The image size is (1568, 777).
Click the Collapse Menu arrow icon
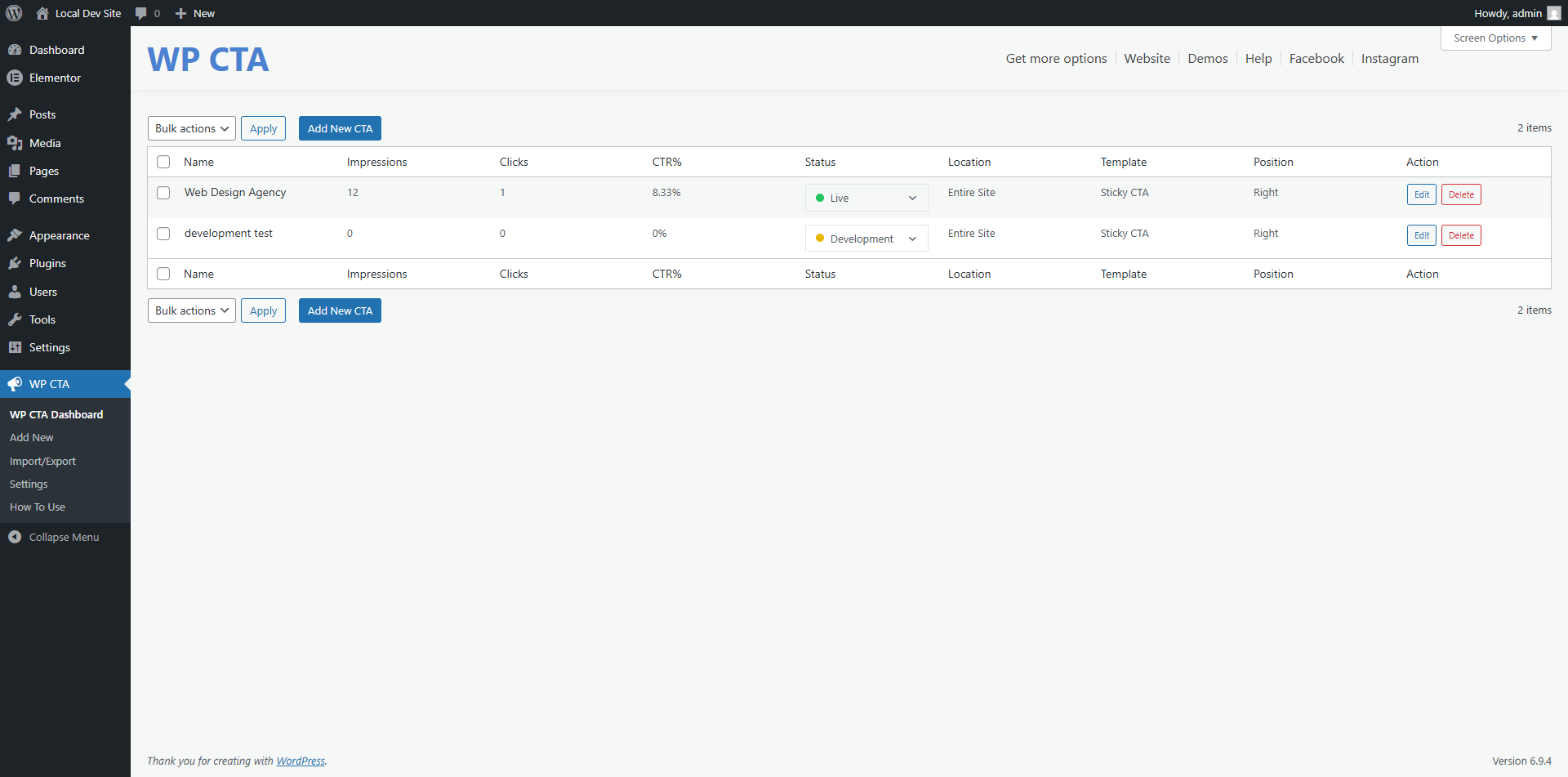(x=15, y=537)
